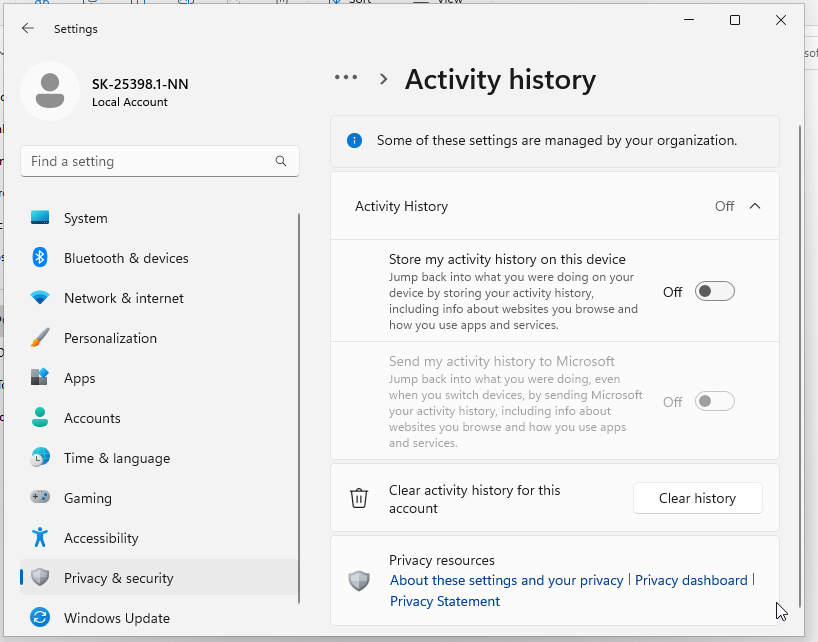Screen dimensions: 818x642
Task: Click the Apps icon in sidebar
Action: [x=40, y=377]
